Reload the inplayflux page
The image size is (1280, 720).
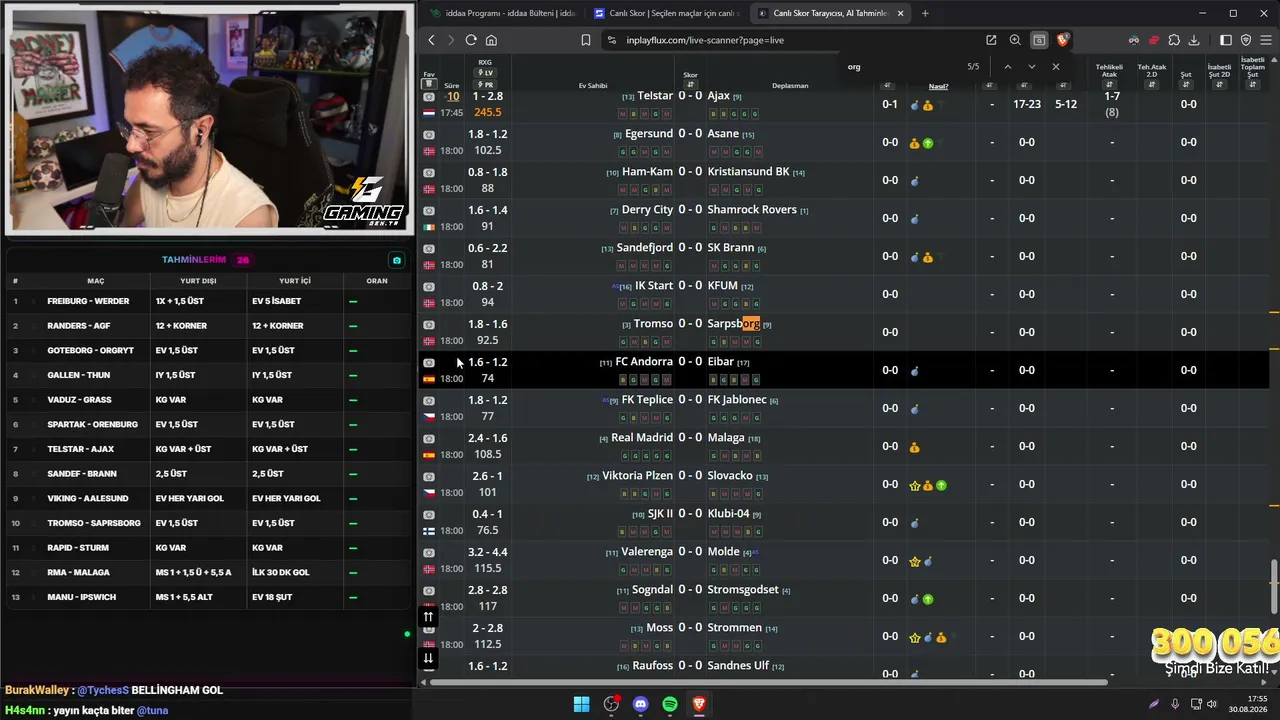[471, 40]
